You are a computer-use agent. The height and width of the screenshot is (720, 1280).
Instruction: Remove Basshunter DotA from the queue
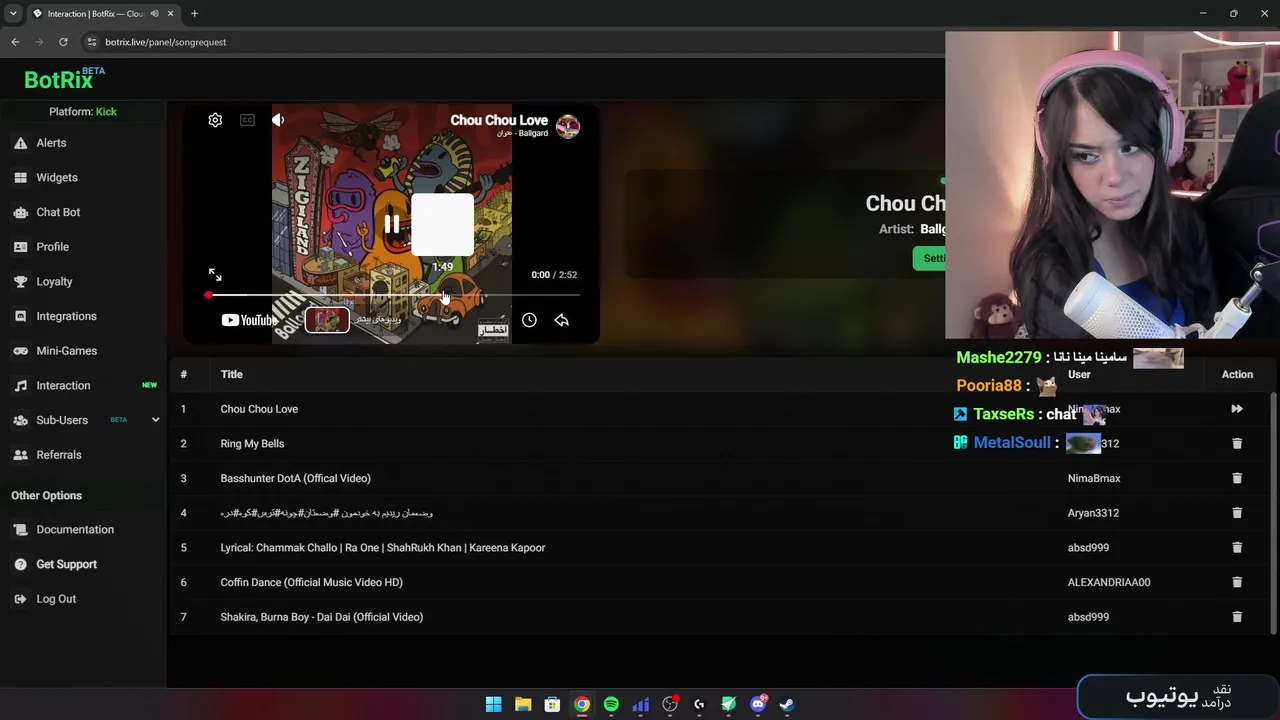(1237, 478)
